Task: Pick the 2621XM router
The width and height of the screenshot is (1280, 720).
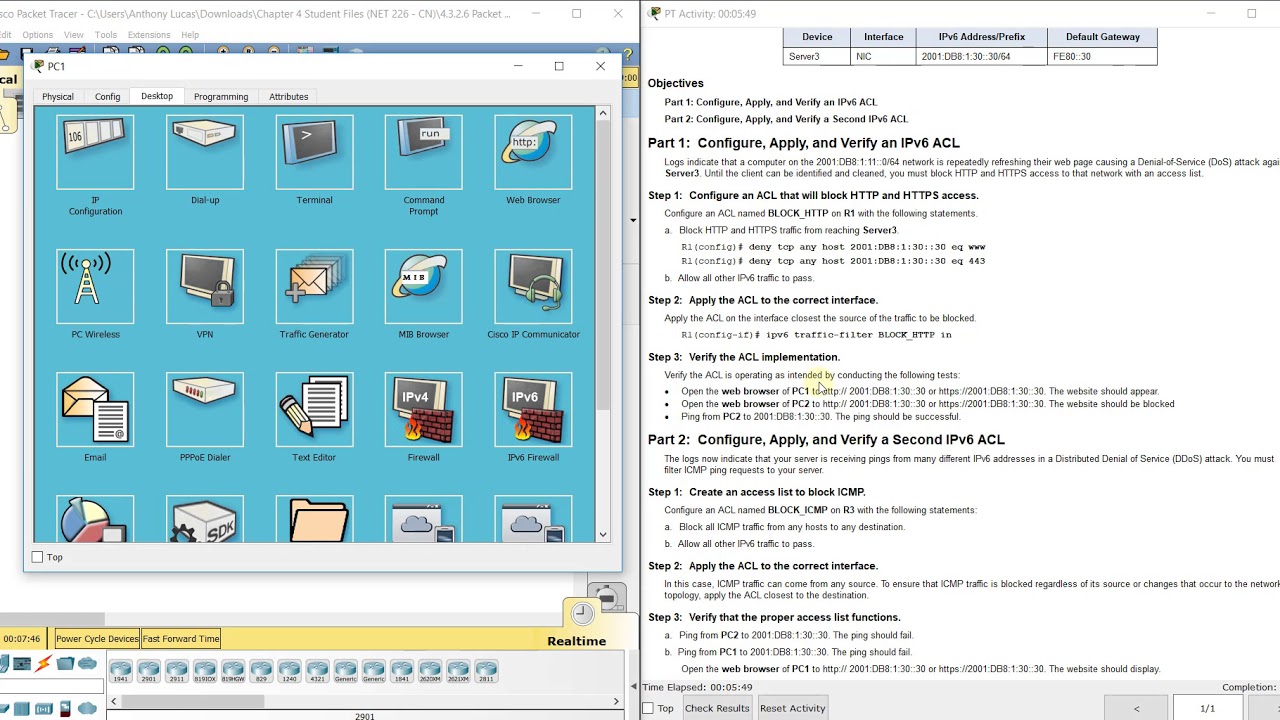Action: click(458, 671)
